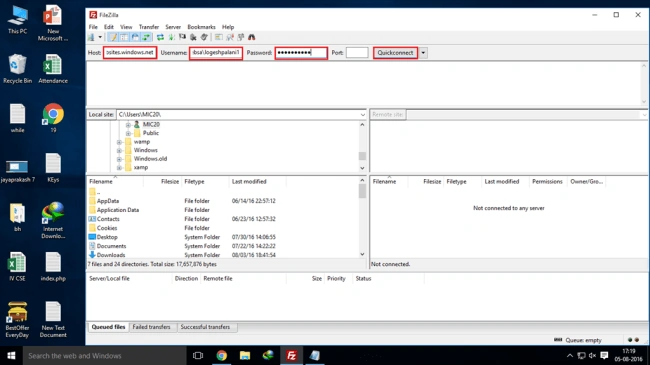Click the disconnect from server icon

pyautogui.click(x=193, y=37)
